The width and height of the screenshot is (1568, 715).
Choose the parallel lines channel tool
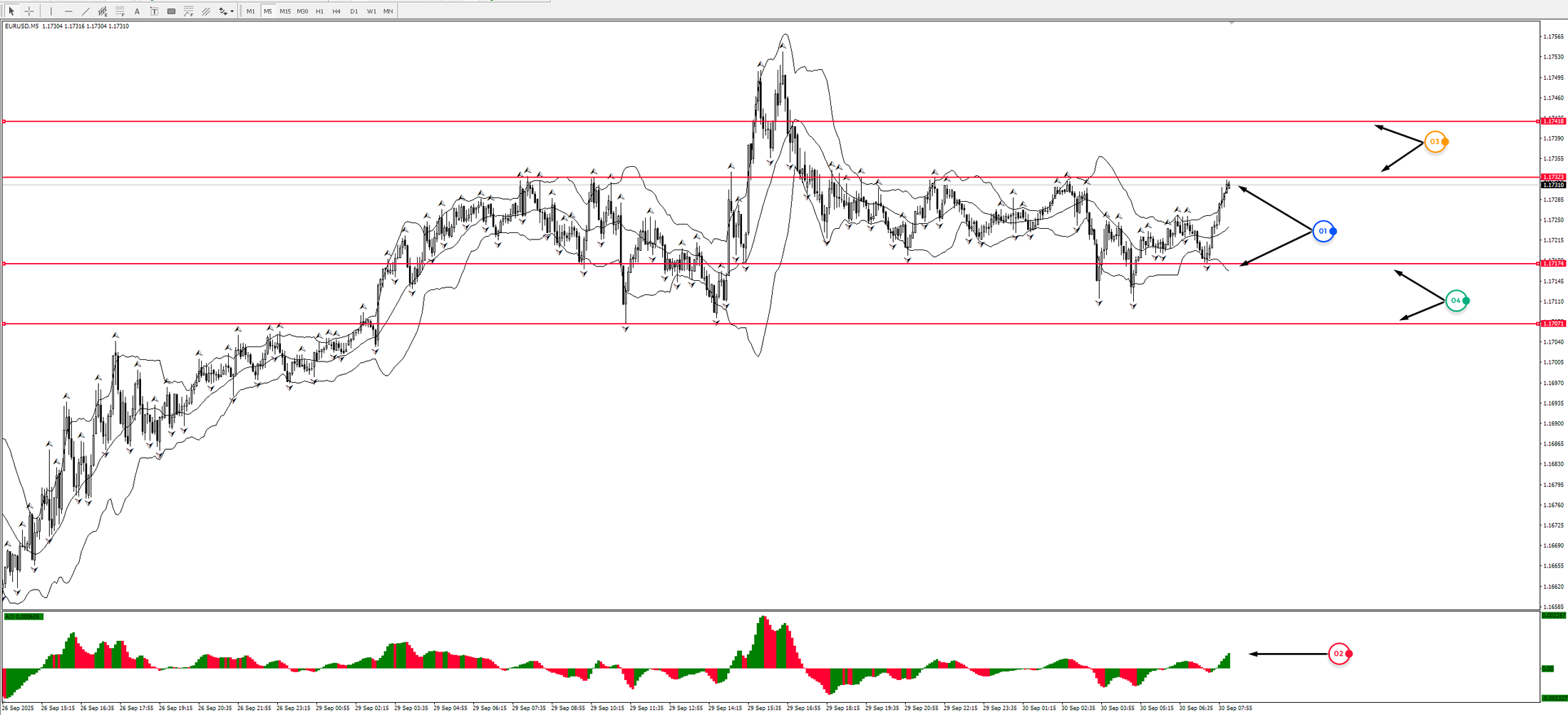205,11
